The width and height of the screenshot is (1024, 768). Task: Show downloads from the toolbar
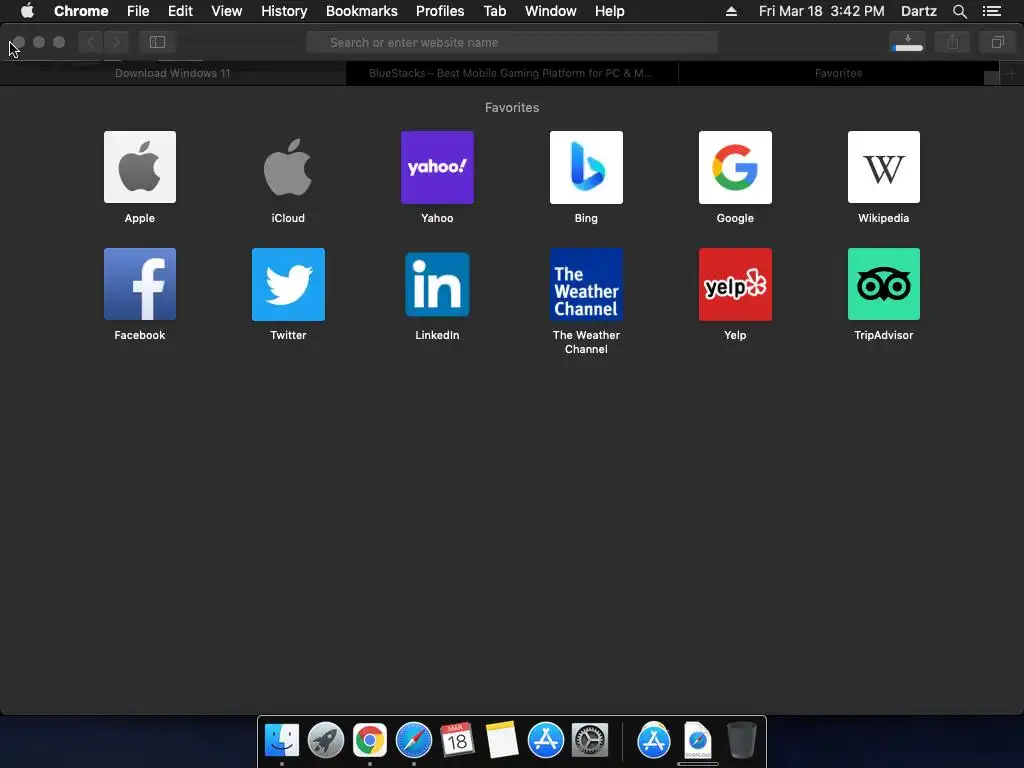(x=908, y=42)
